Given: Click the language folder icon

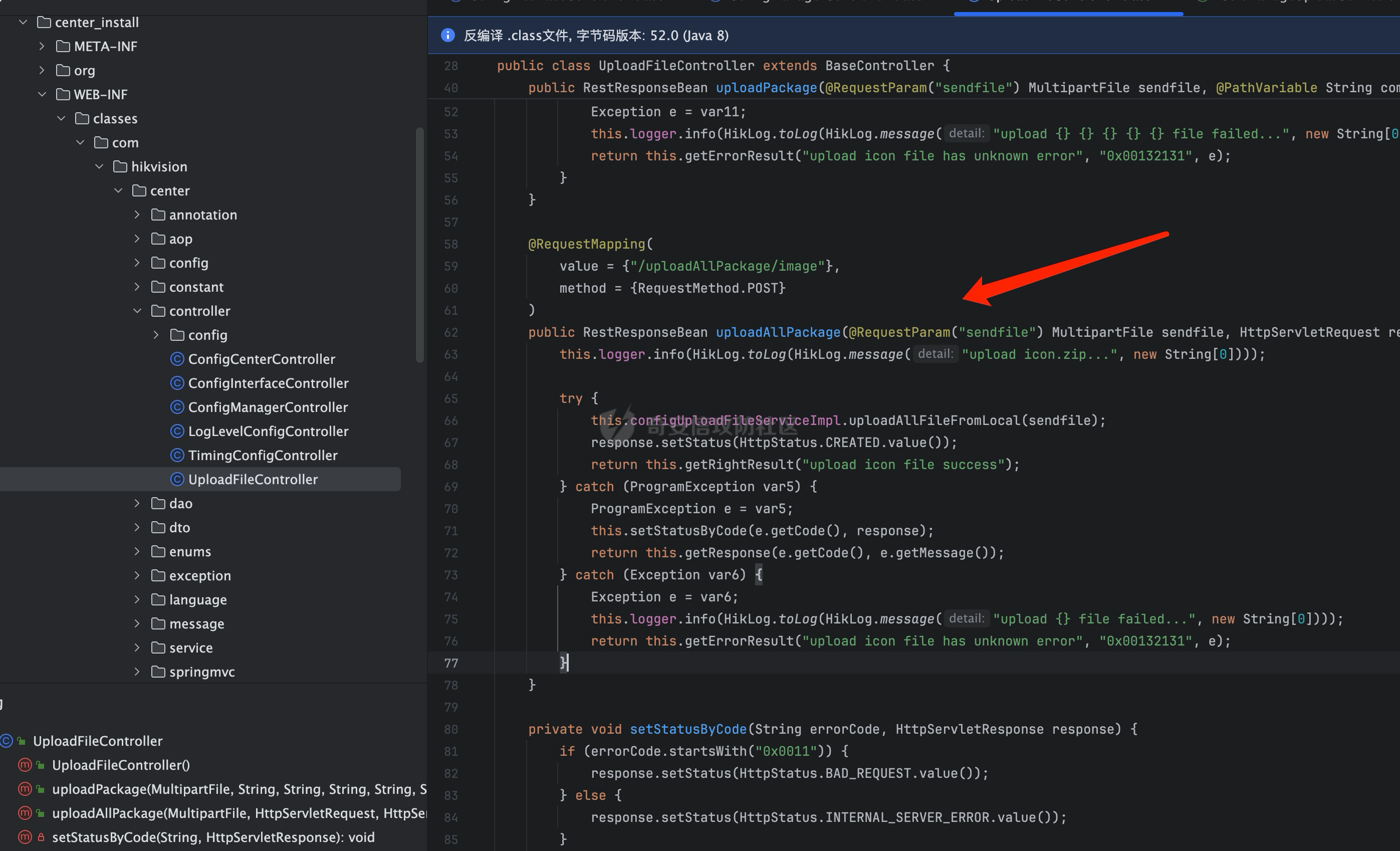Looking at the screenshot, I should (158, 599).
